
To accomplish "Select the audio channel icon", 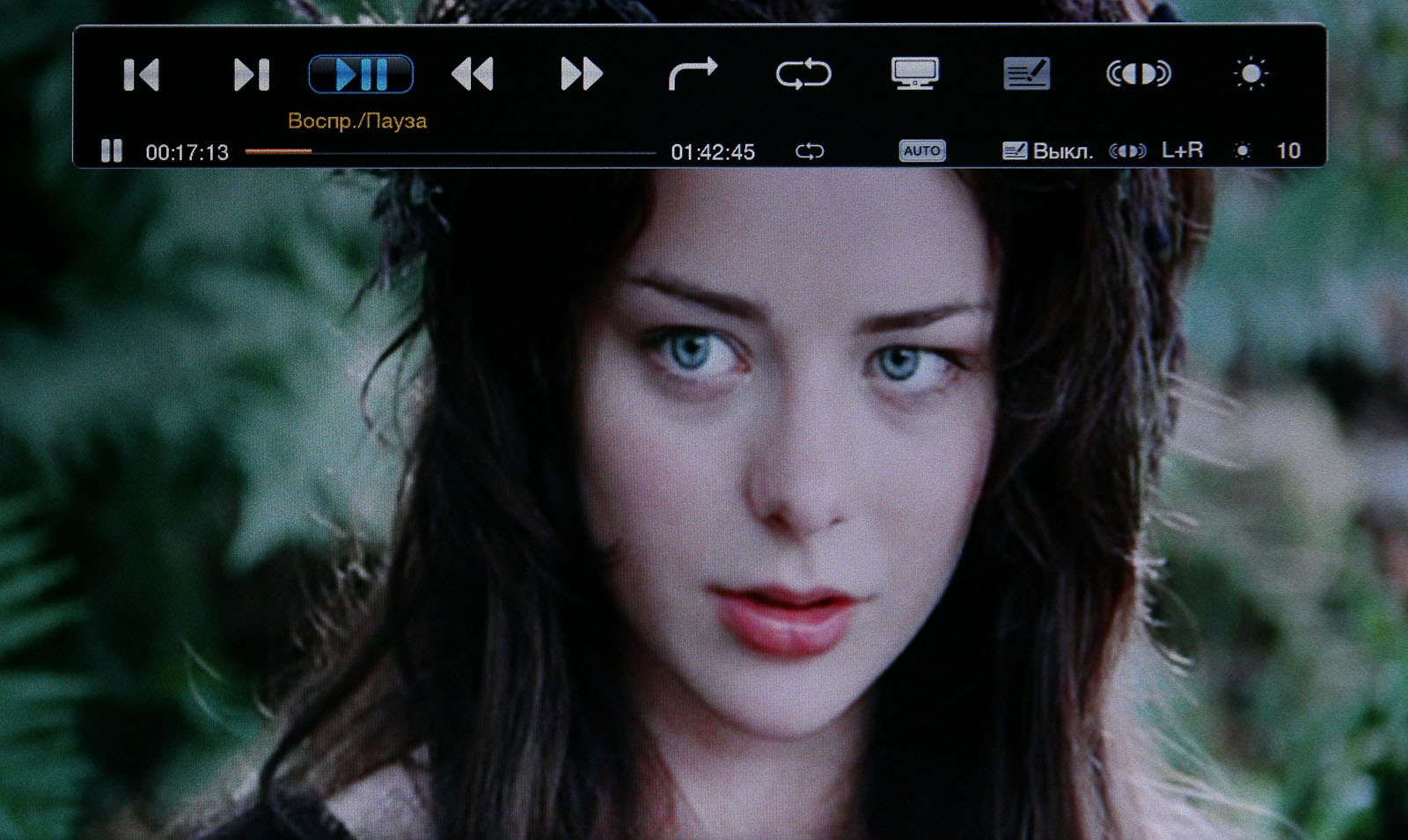I will click(x=1138, y=75).
